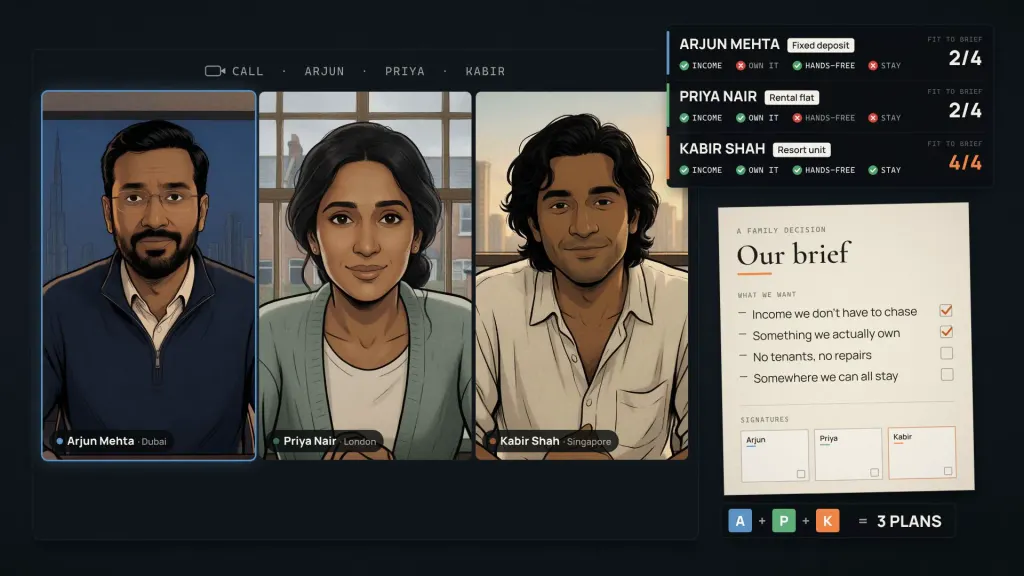The image size is (1024, 576).
Task: Select the PRIYA tab in call header
Action: (x=404, y=71)
